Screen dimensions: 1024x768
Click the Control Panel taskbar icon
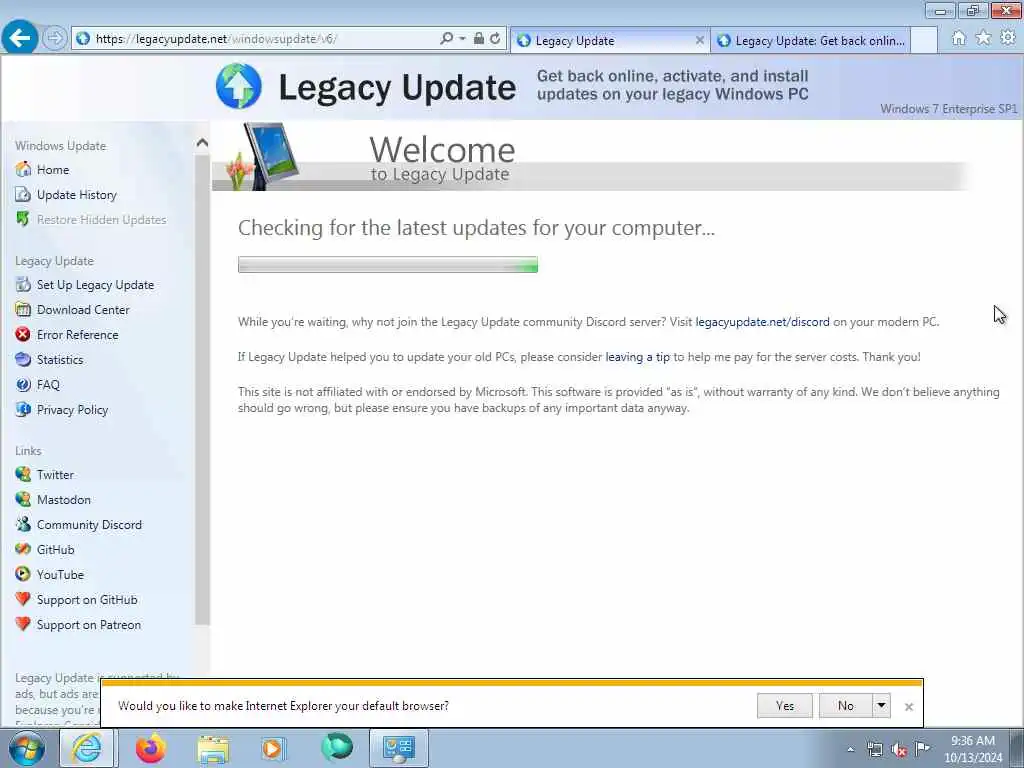399,748
